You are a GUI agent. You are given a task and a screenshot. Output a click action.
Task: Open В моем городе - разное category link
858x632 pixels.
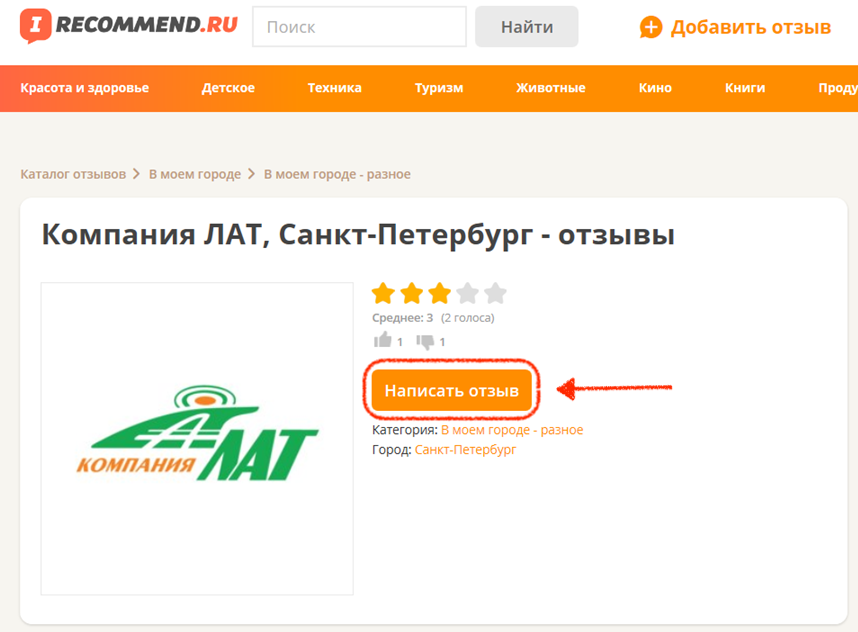(x=512, y=430)
